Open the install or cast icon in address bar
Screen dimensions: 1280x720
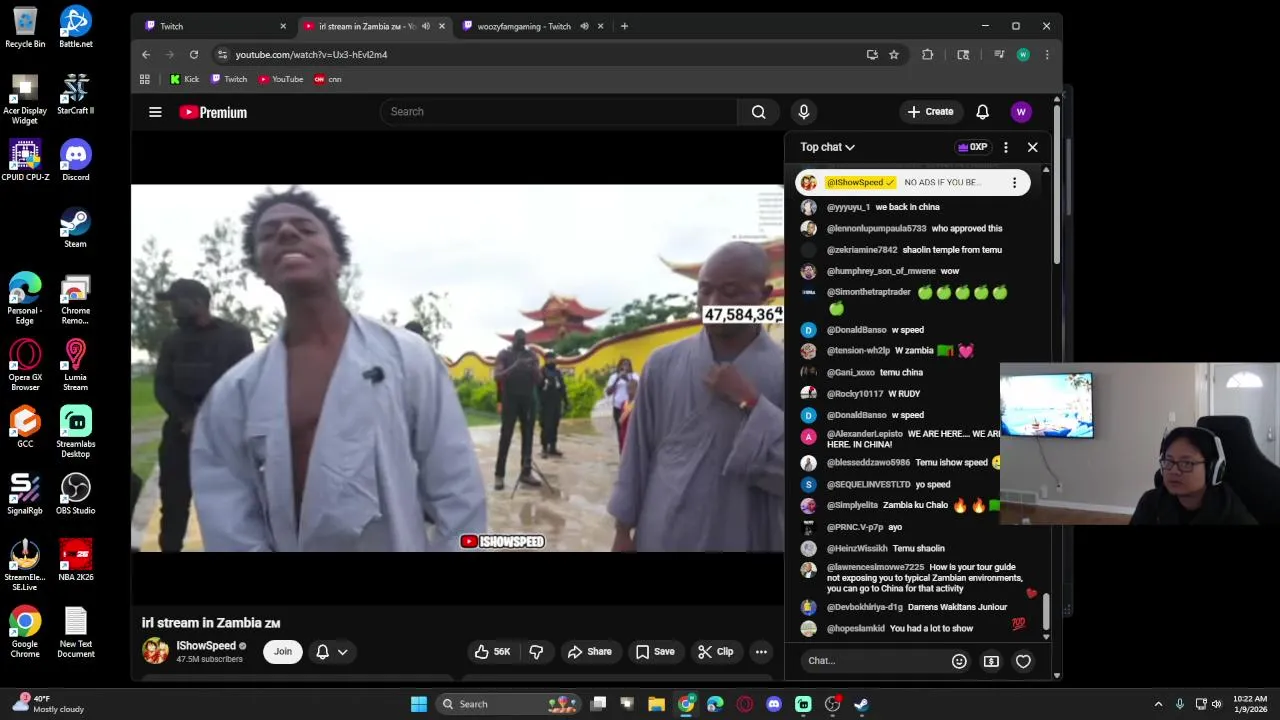[x=872, y=55]
